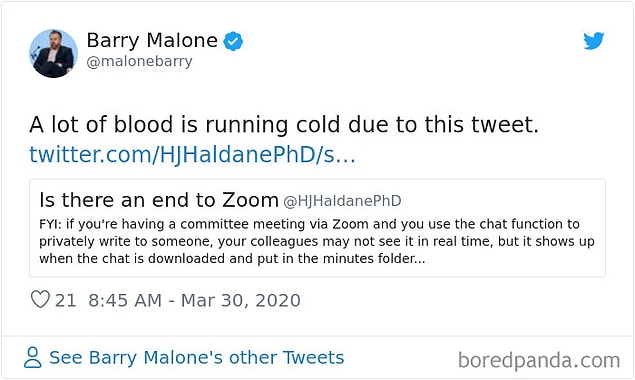This screenshot has width=635, height=380.
Task: Open the quoted tweet's FYI text body
Action: click(x=317, y=241)
